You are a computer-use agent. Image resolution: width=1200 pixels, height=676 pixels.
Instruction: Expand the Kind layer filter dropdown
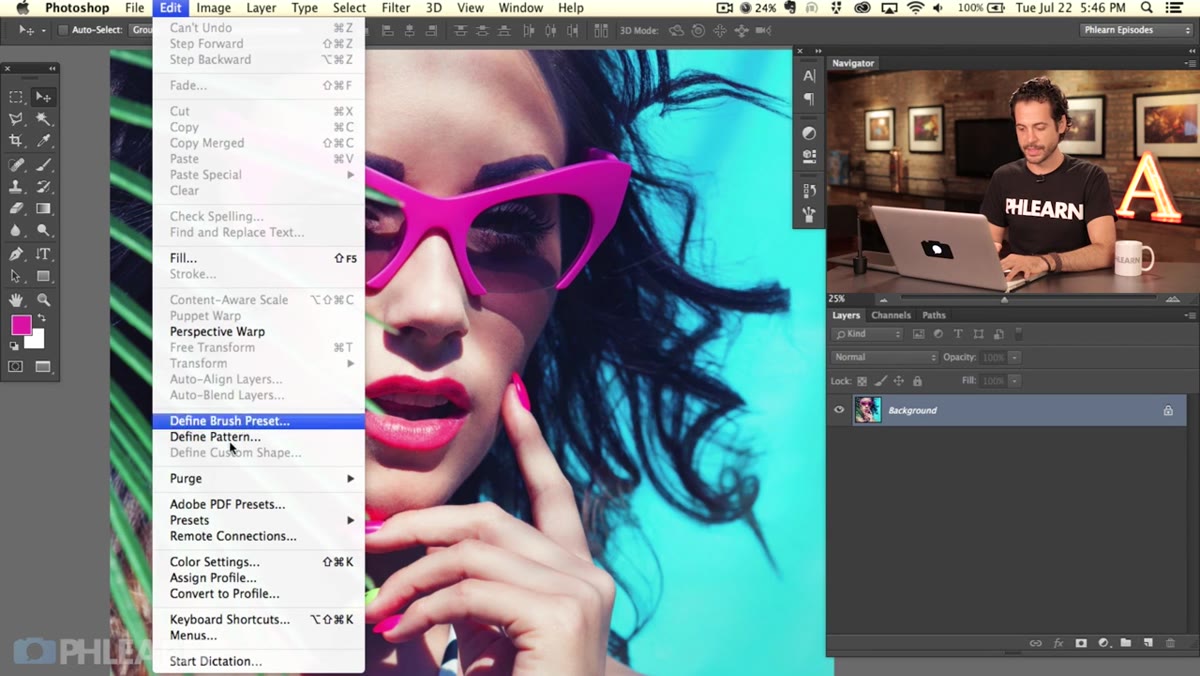click(868, 334)
